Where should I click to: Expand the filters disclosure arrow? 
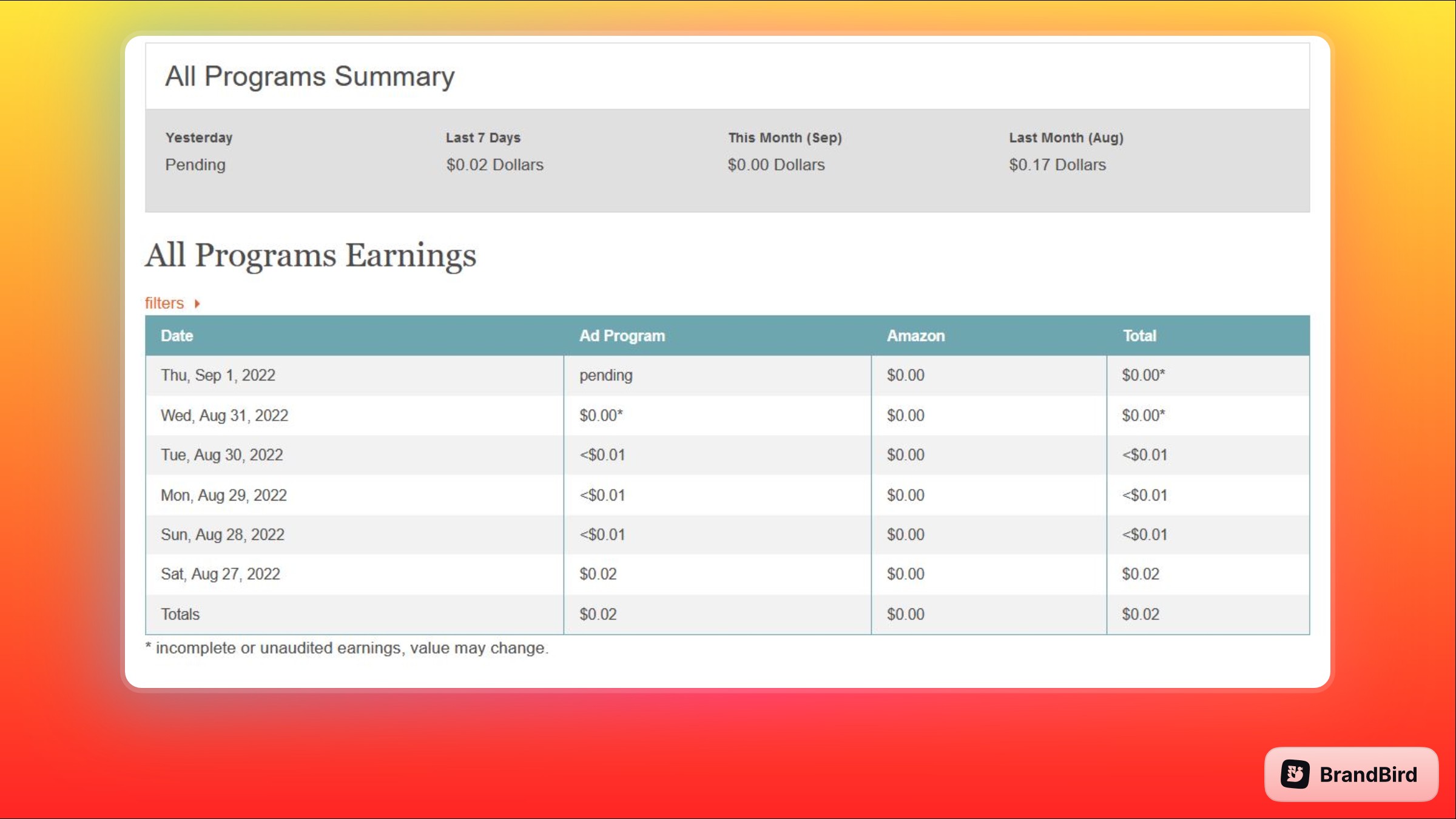197,303
